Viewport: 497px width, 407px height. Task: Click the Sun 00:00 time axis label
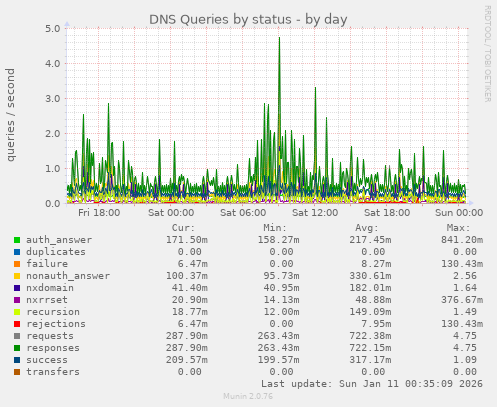(x=459, y=213)
